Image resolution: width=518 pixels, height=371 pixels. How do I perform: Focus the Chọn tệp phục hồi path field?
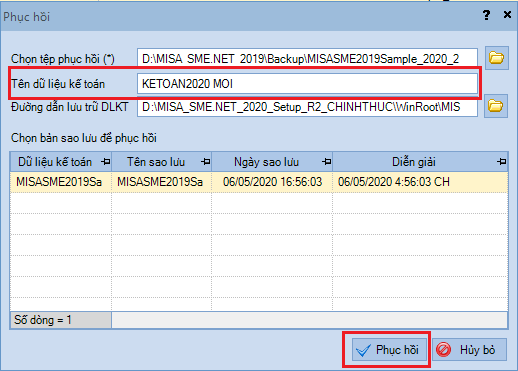[307, 59]
